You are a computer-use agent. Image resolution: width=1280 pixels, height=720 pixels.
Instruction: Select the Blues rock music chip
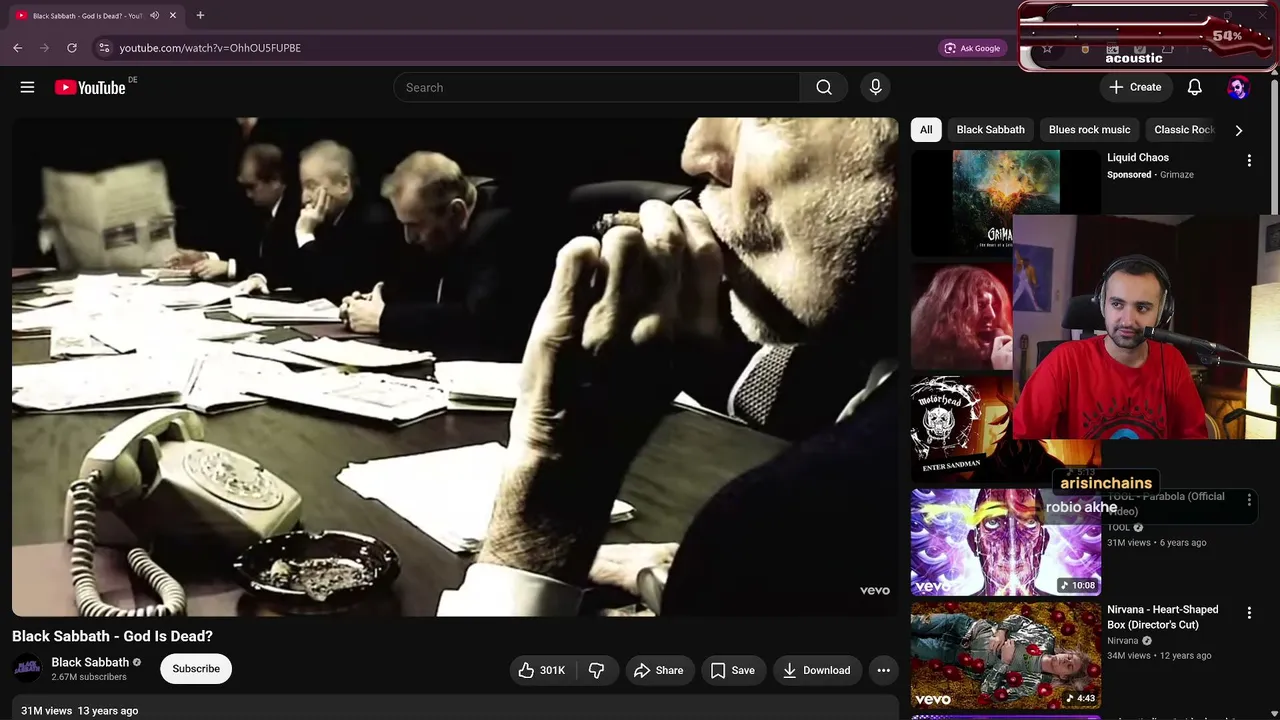(1089, 130)
